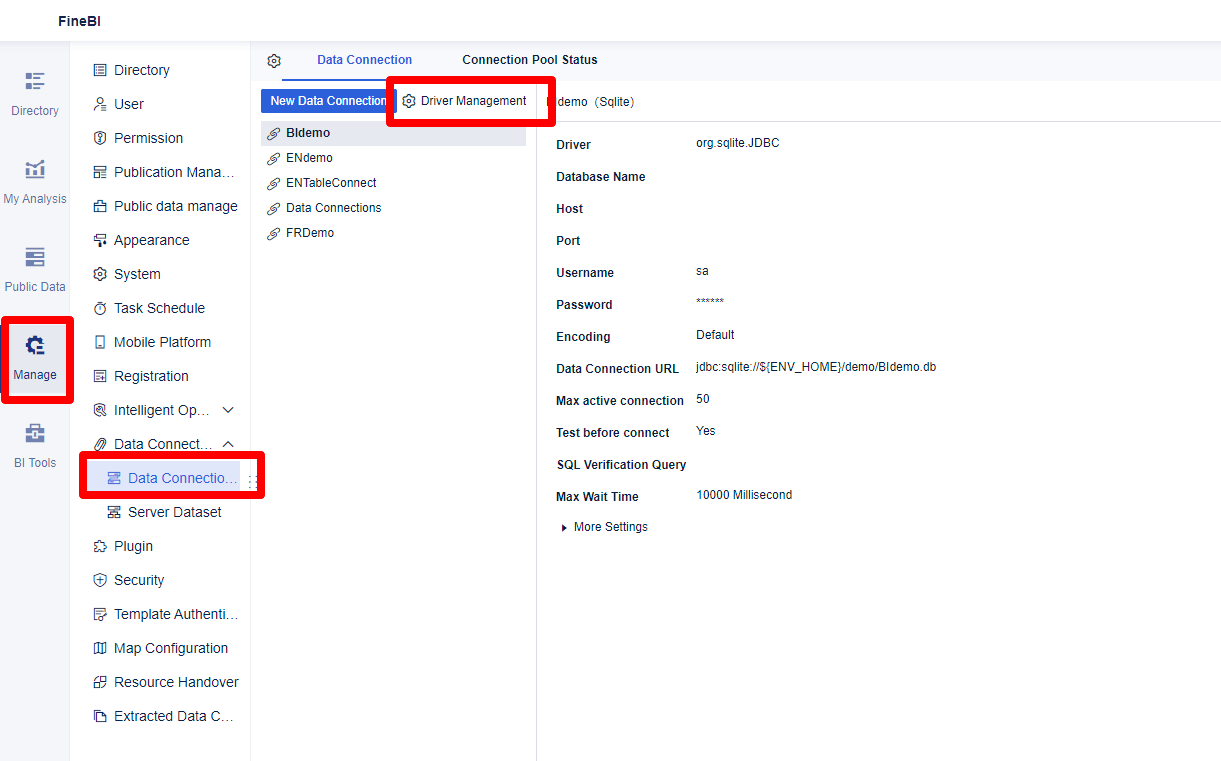Viewport: 1221px width, 761px height.
Task: Click the Registration icon in menu
Action: coord(100,376)
